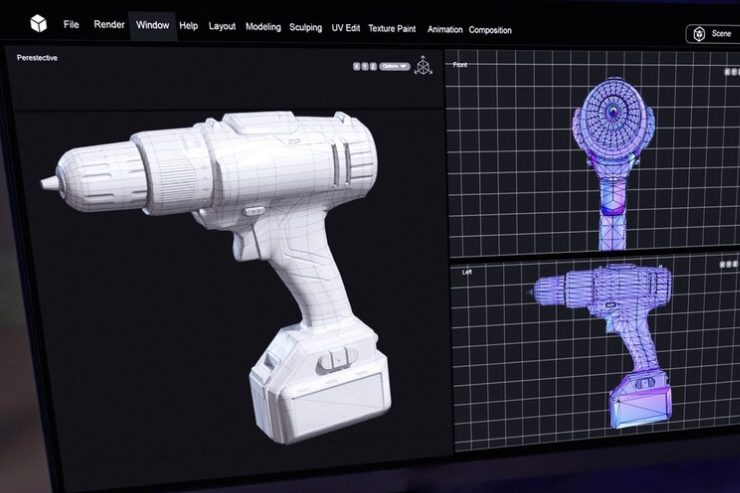Switch to the Texture Paint workspace tab

(x=392, y=29)
